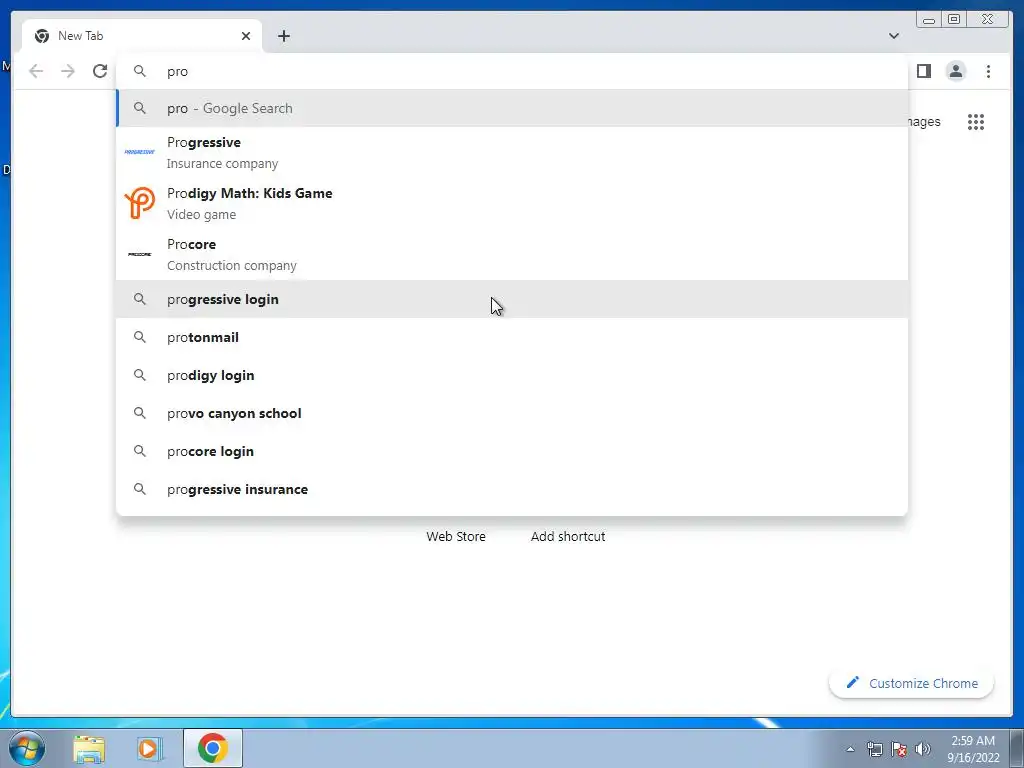Pick 'progressive insurance' suggestion

[512, 488]
